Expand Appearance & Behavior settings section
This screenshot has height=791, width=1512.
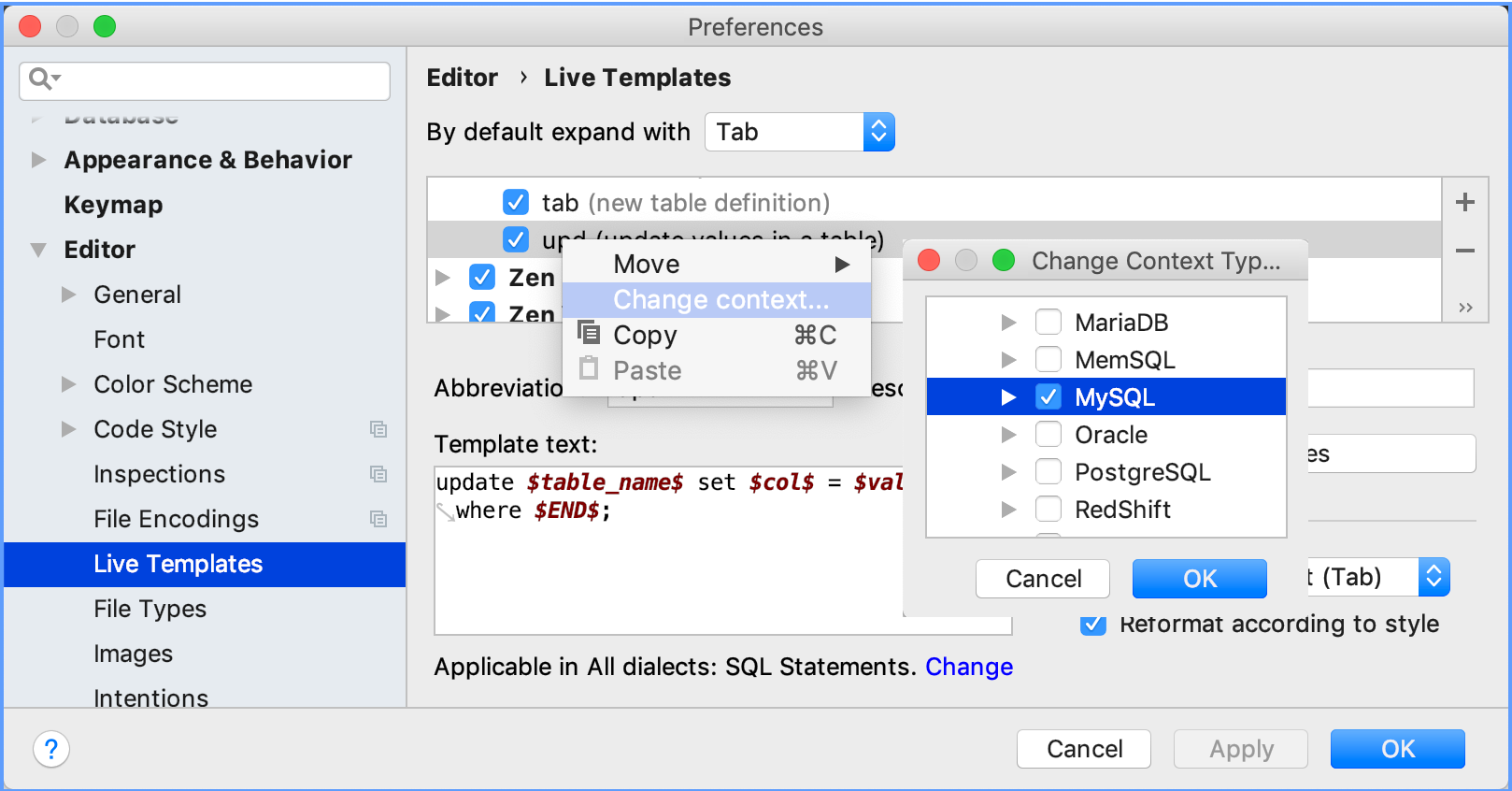pyautogui.click(x=38, y=160)
